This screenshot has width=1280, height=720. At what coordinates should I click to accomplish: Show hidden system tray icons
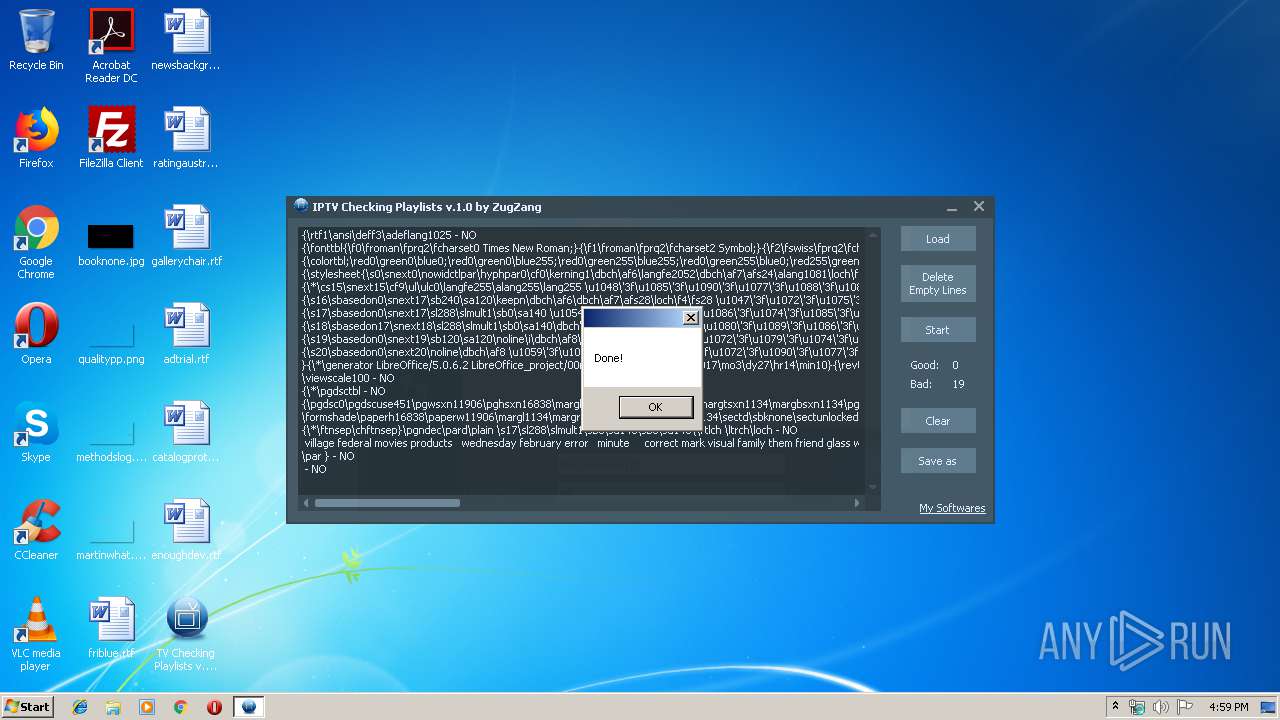coord(1115,707)
